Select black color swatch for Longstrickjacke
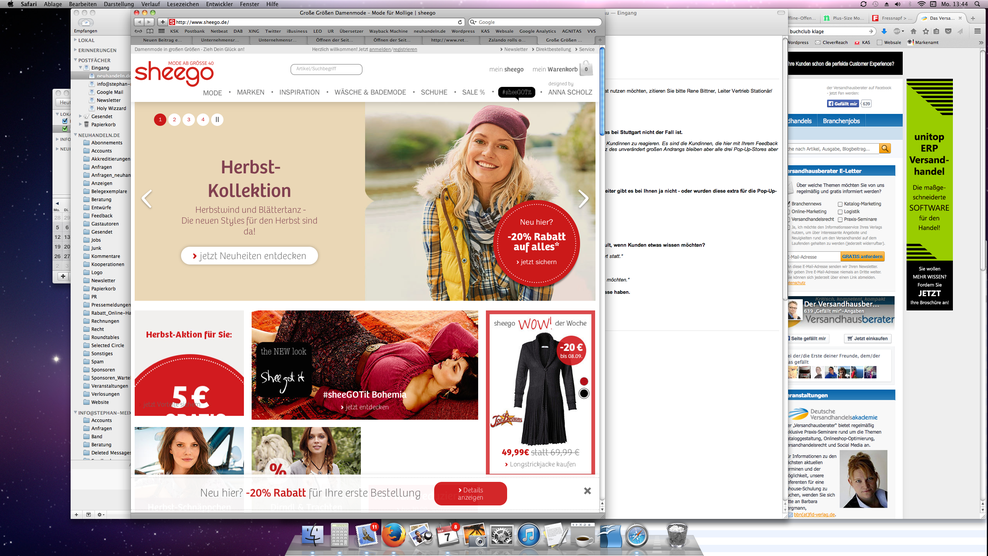This screenshot has width=988, height=556. [584, 393]
